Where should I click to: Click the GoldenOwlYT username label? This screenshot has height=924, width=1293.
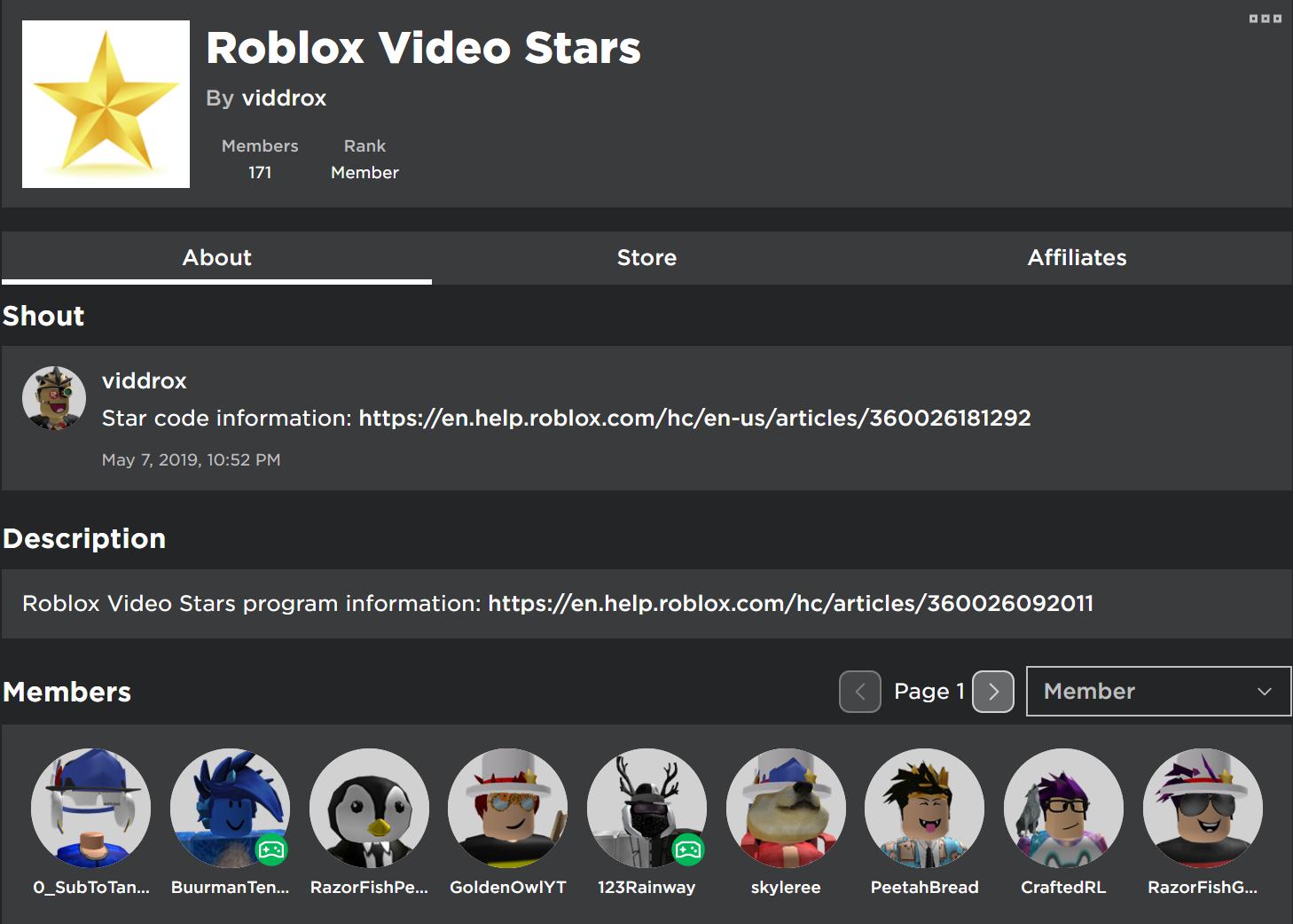(x=507, y=887)
